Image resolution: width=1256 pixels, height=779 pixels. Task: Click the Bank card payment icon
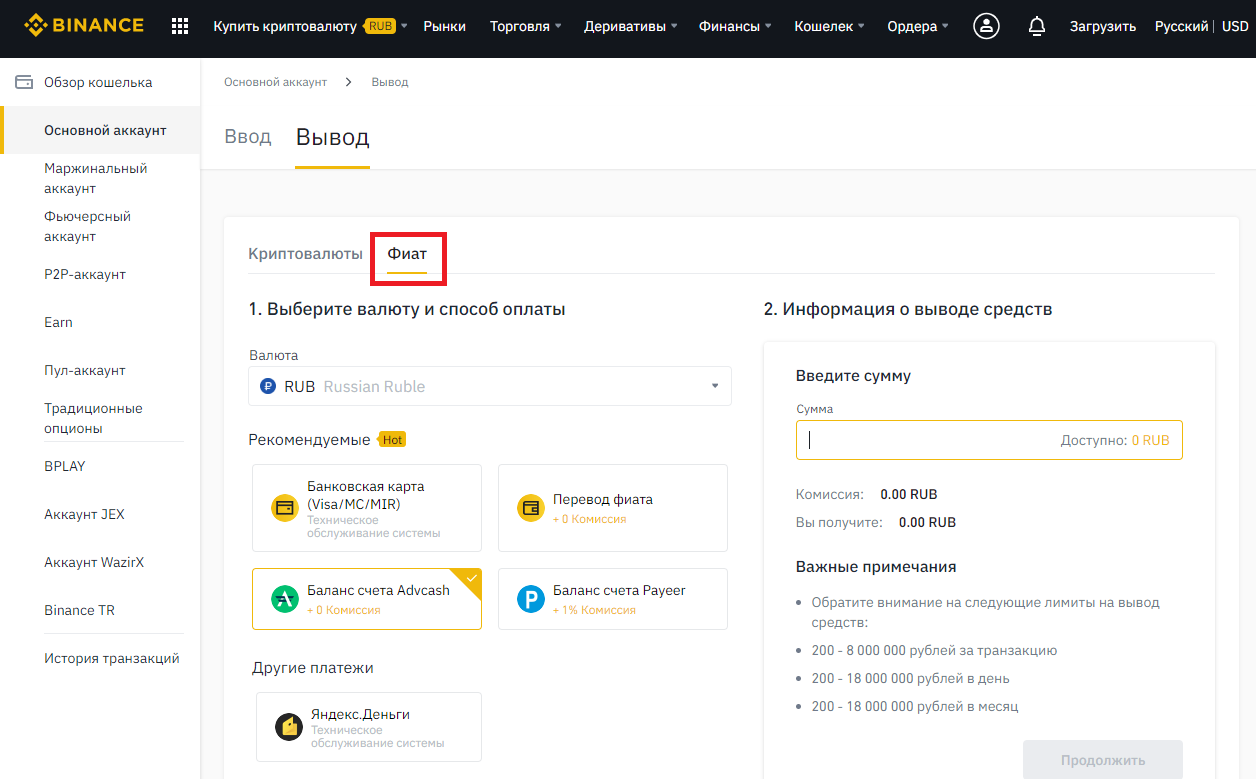285,508
